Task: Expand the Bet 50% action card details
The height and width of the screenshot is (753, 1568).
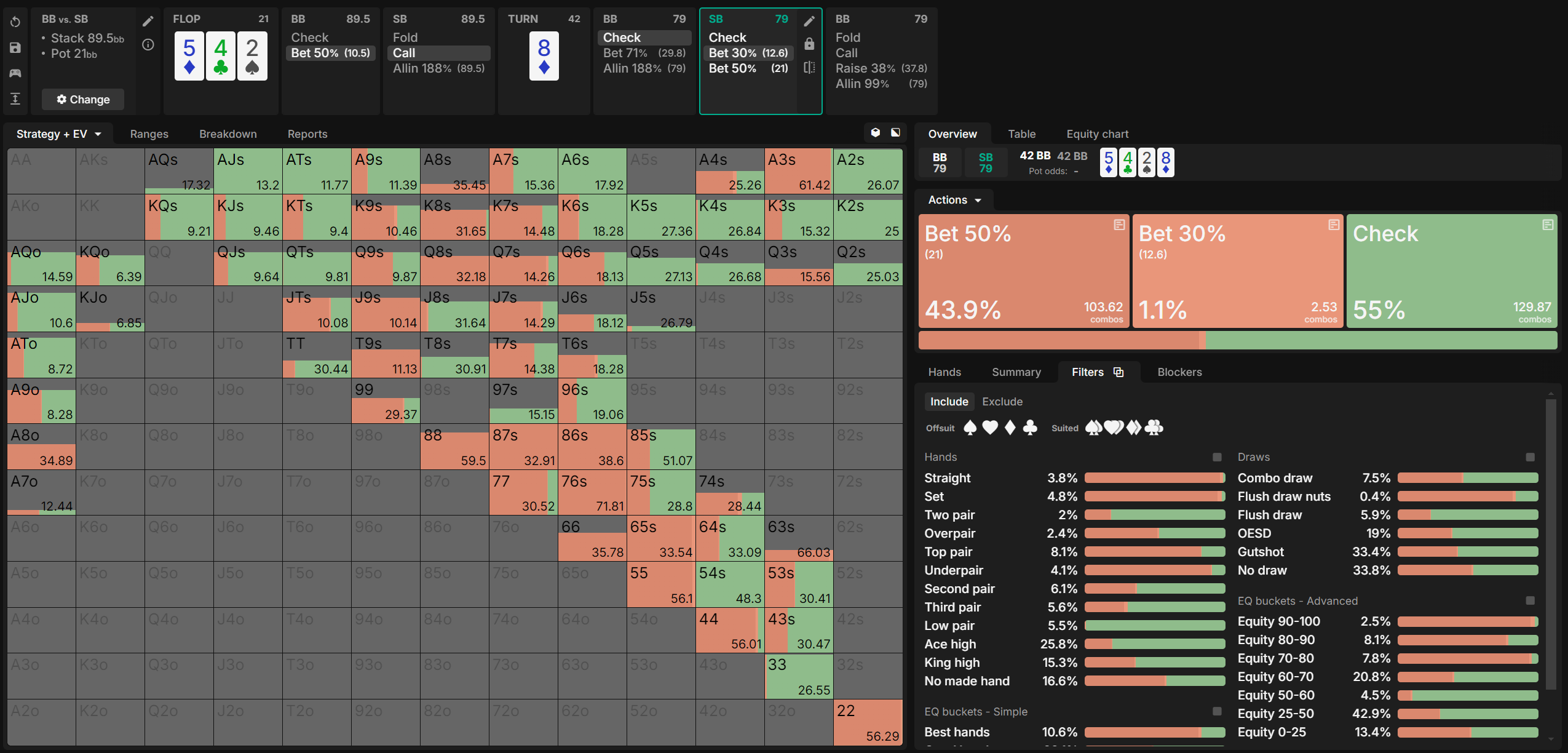Action: coord(1119,225)
